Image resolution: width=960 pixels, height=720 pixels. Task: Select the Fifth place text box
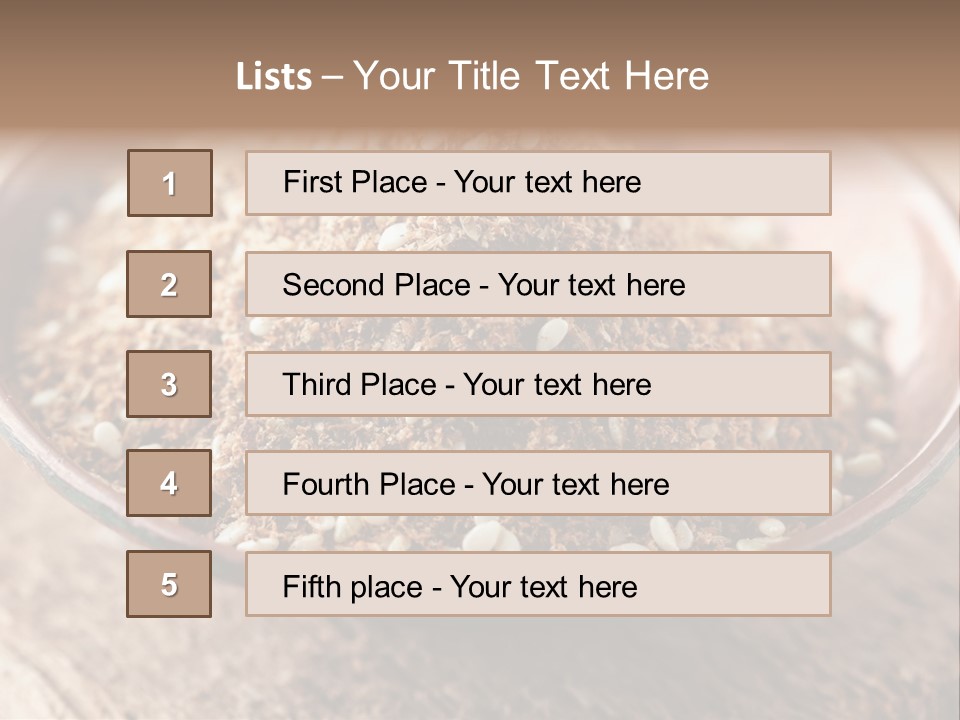coord(538,584)
